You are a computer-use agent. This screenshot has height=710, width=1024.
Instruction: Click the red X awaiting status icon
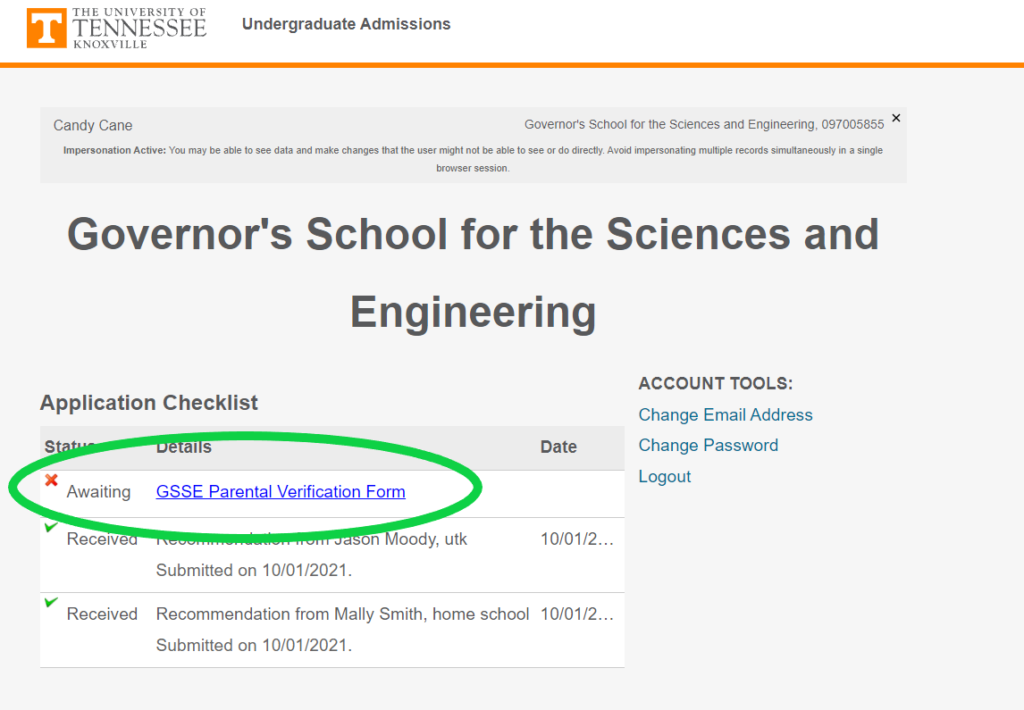[51, 480]
